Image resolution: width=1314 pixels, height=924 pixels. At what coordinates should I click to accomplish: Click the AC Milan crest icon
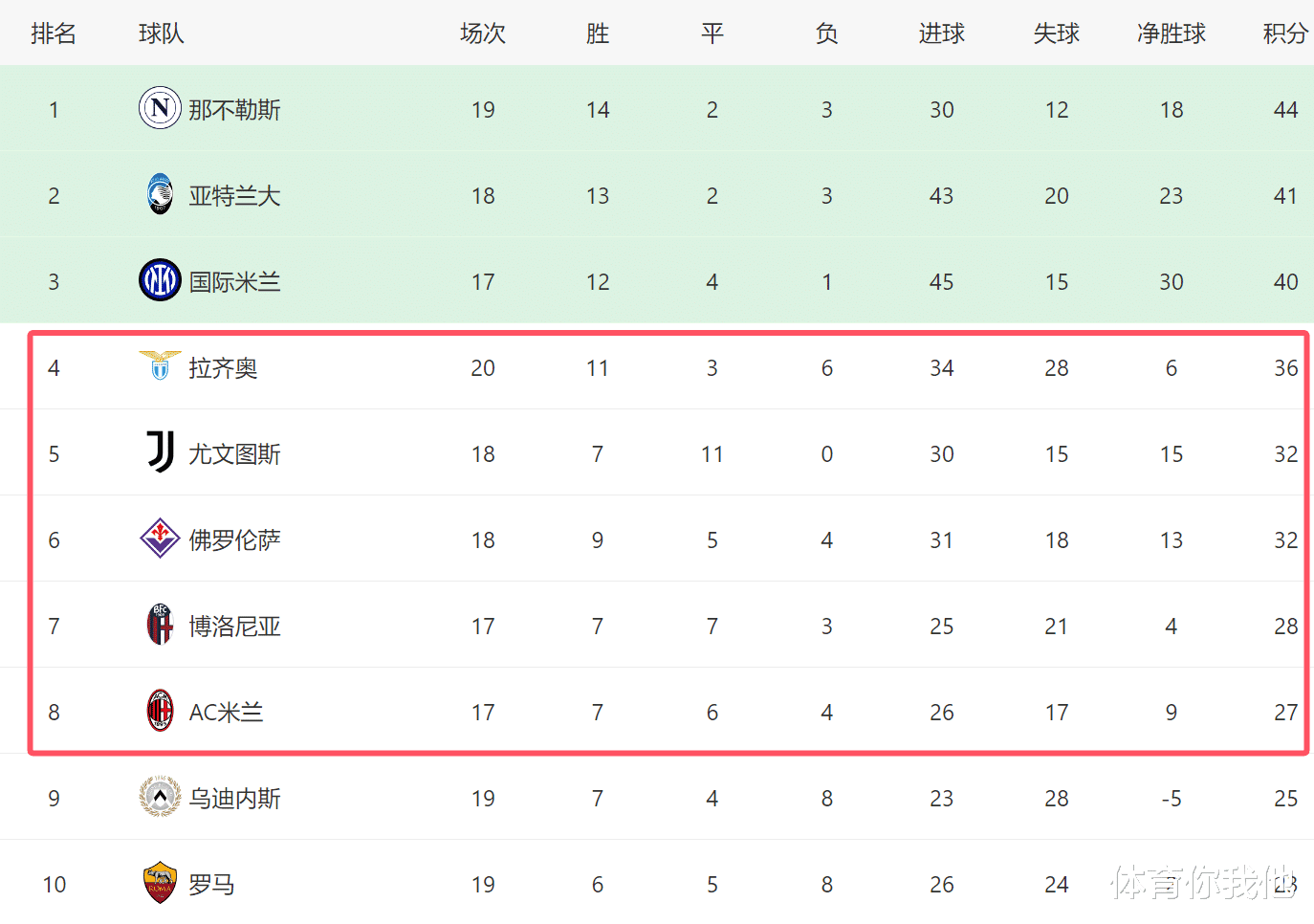[160, 711]
